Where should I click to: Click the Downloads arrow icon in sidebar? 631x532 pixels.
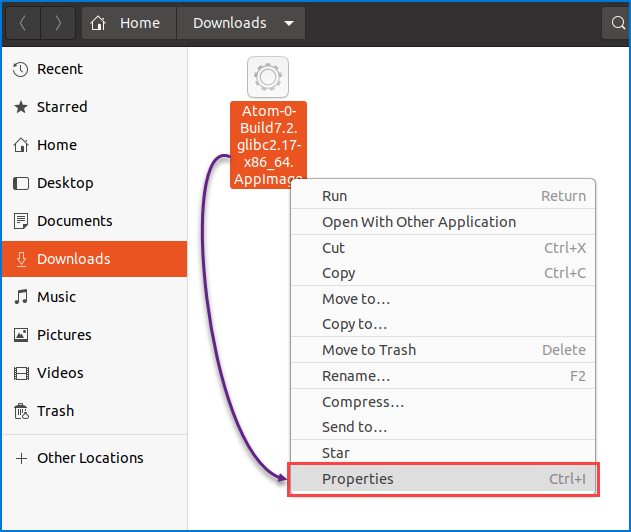click(x=21, y=259)
